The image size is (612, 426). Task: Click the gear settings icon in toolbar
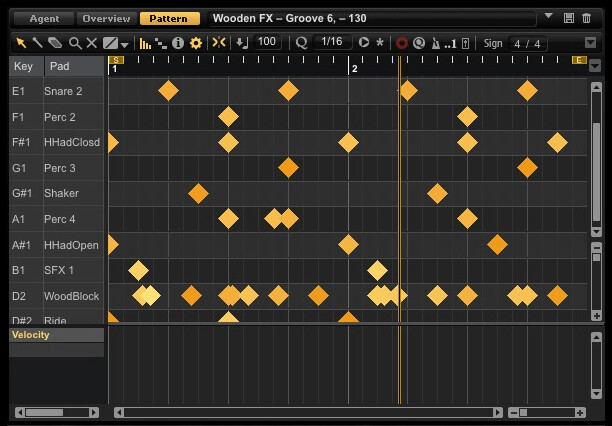coord(196,43)
